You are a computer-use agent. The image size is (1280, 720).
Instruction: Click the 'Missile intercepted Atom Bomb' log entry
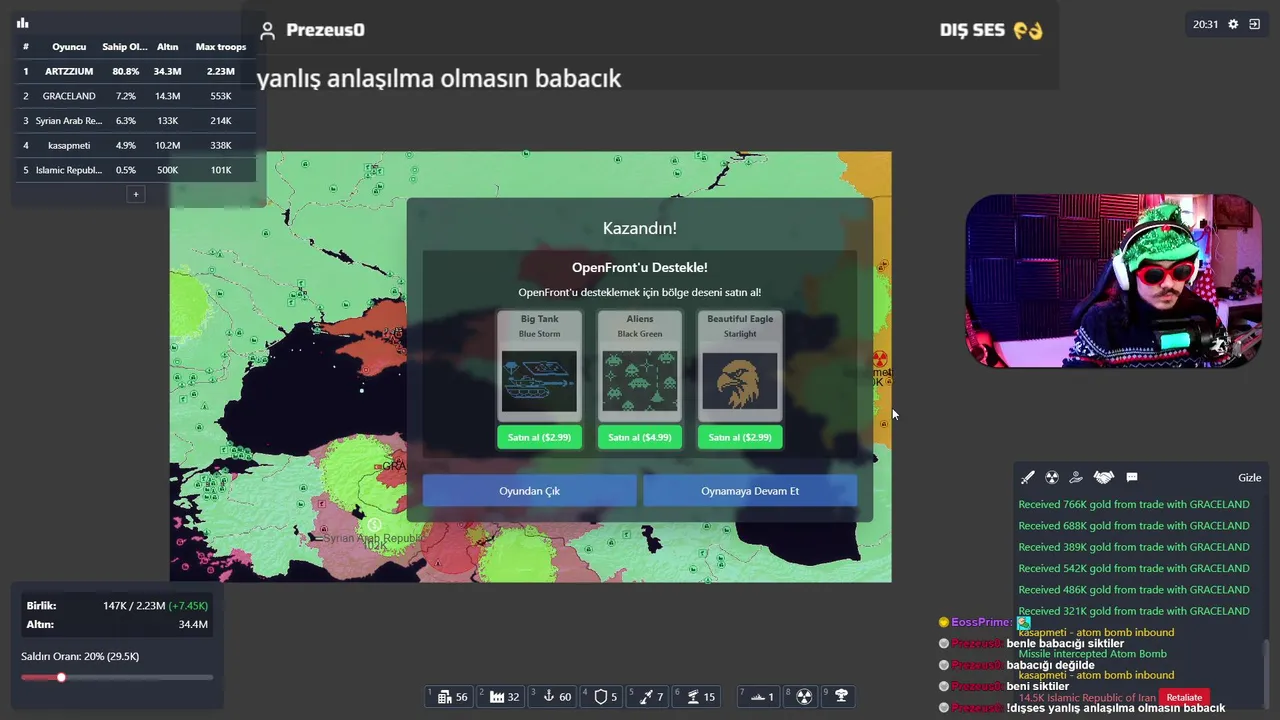coord(1092,654)
